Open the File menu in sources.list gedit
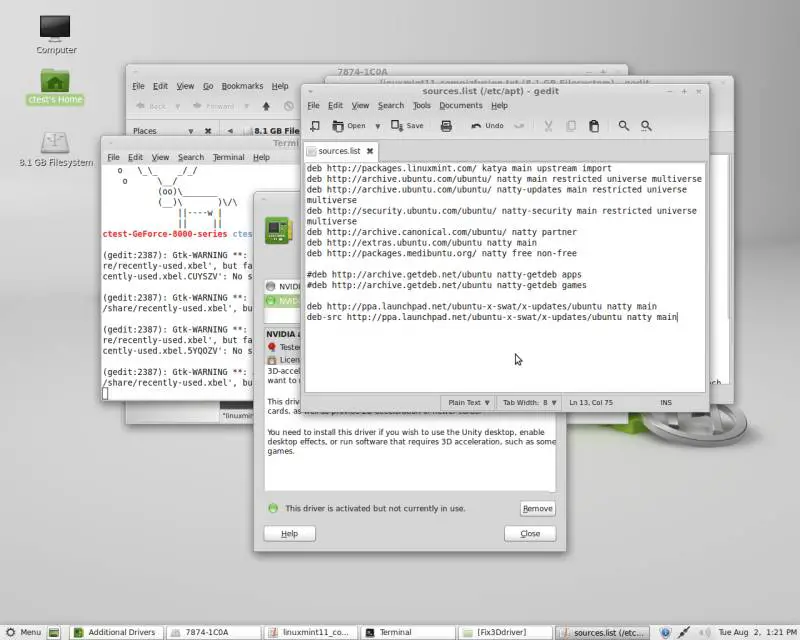The width and height of the screenshot is (800, 640). coord(313,106)
